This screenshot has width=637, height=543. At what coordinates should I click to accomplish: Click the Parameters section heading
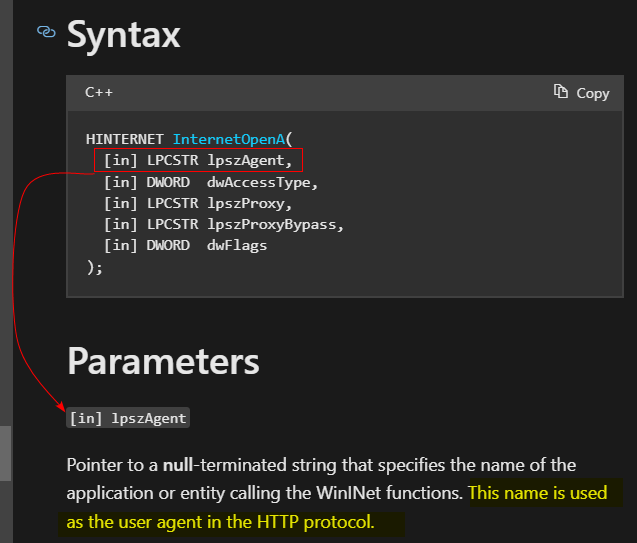(x=162, y=361)
